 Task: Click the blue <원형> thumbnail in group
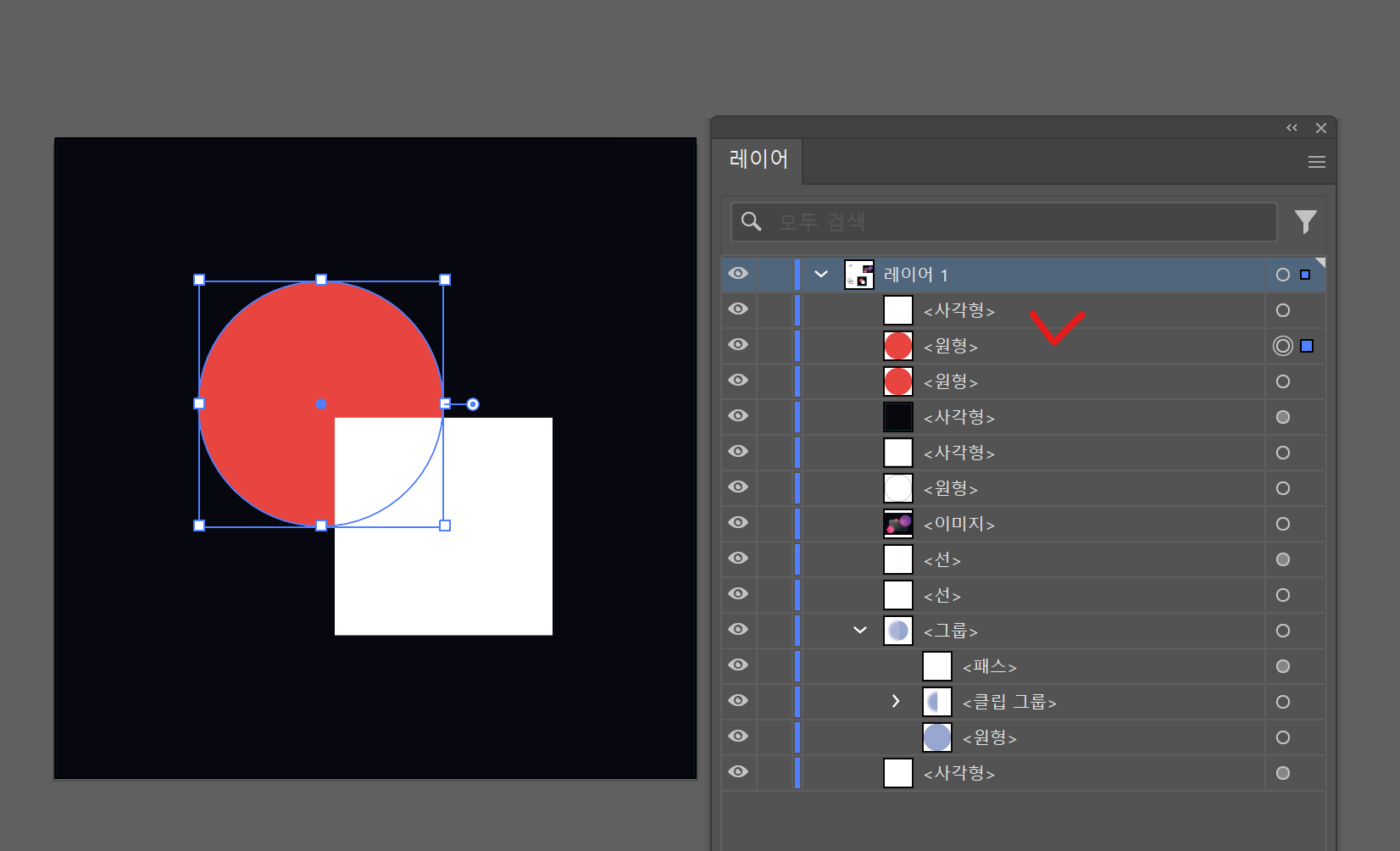click(x=937, y=737)
